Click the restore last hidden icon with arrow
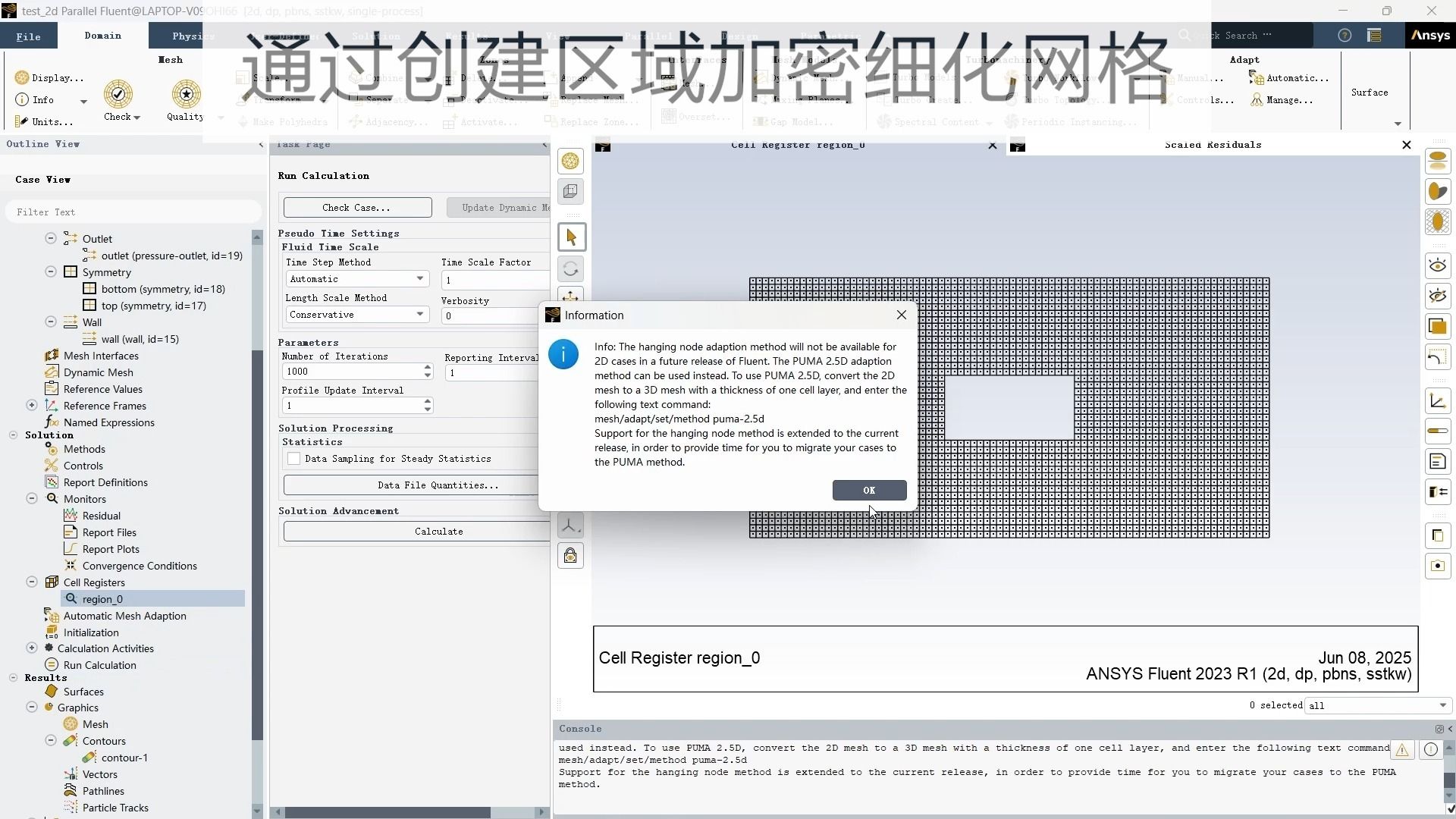 [x=1438, y=356]
